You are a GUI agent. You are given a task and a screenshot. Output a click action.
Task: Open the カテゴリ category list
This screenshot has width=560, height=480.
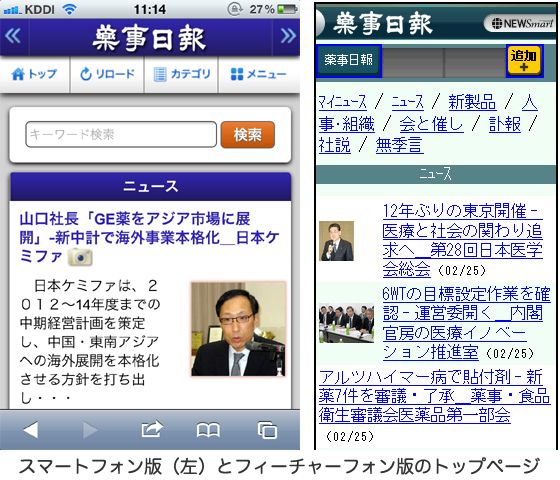pyautogui.click(x=181, y=74)
